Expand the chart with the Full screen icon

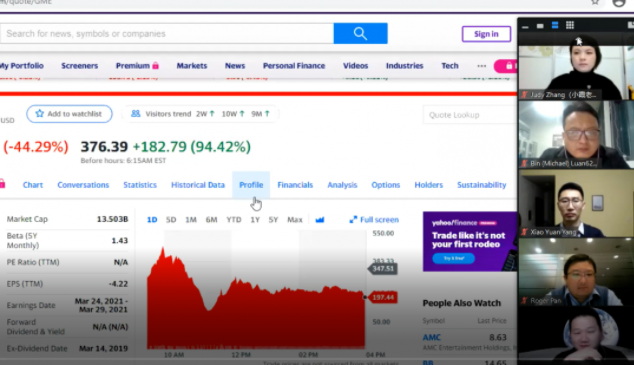pos(353,219)
